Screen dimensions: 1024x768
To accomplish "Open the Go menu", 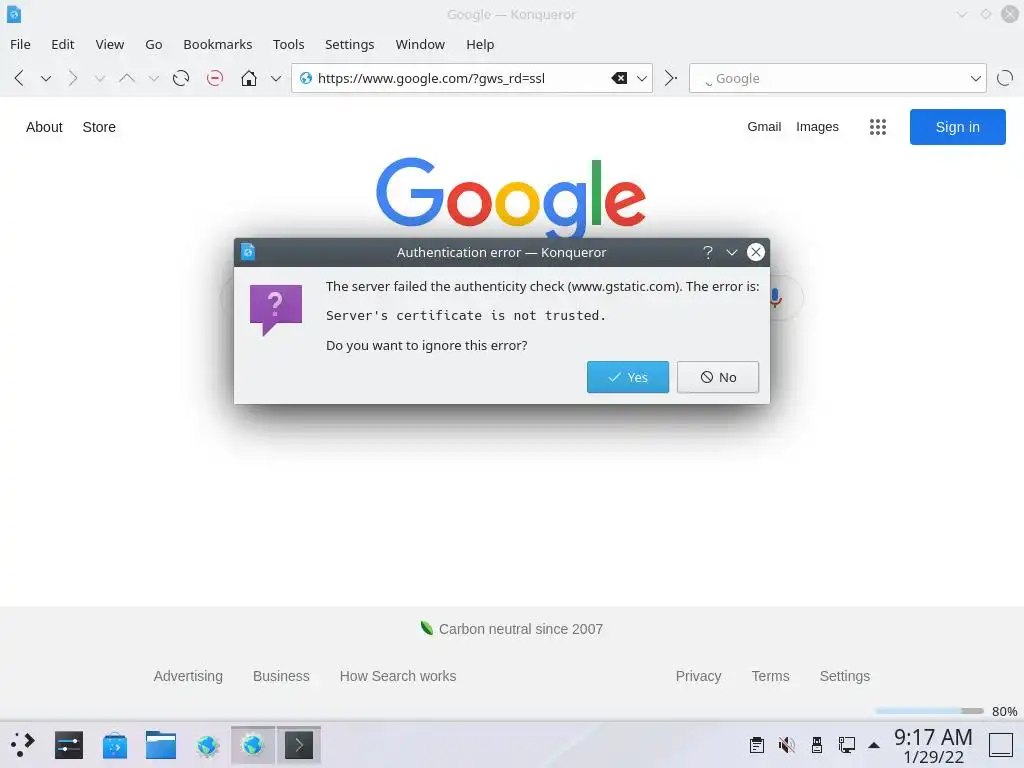I will (x=153, y=44).
